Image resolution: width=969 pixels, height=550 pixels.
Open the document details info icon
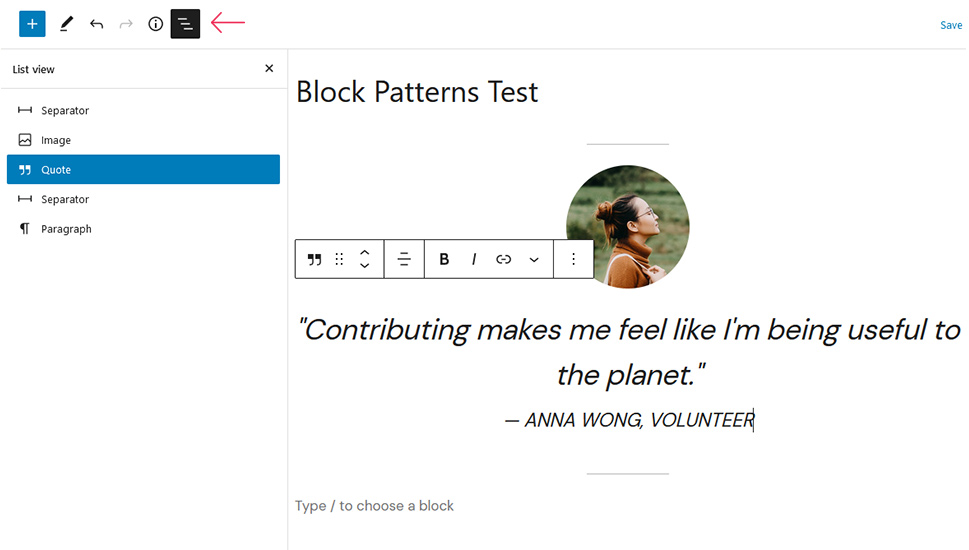156,24
